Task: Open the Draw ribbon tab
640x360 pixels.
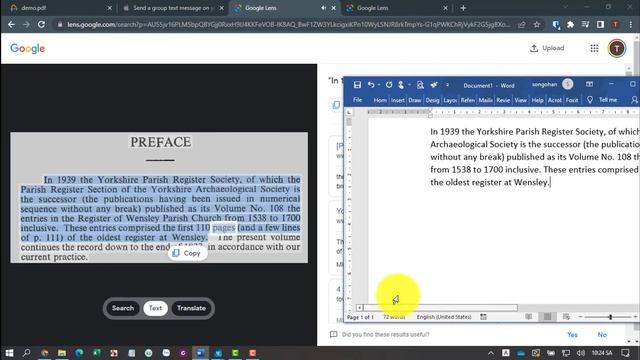Action: [415, 100]
